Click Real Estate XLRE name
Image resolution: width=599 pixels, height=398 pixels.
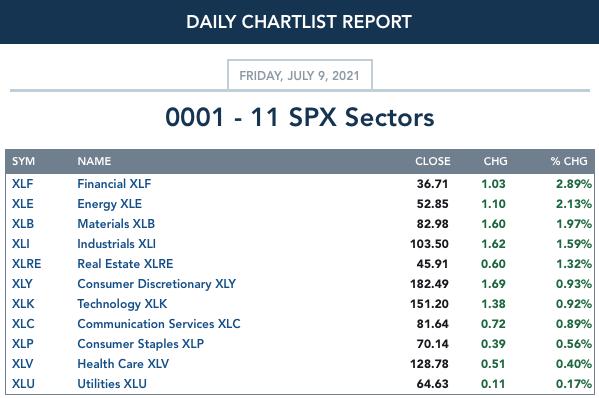point(125,264)
